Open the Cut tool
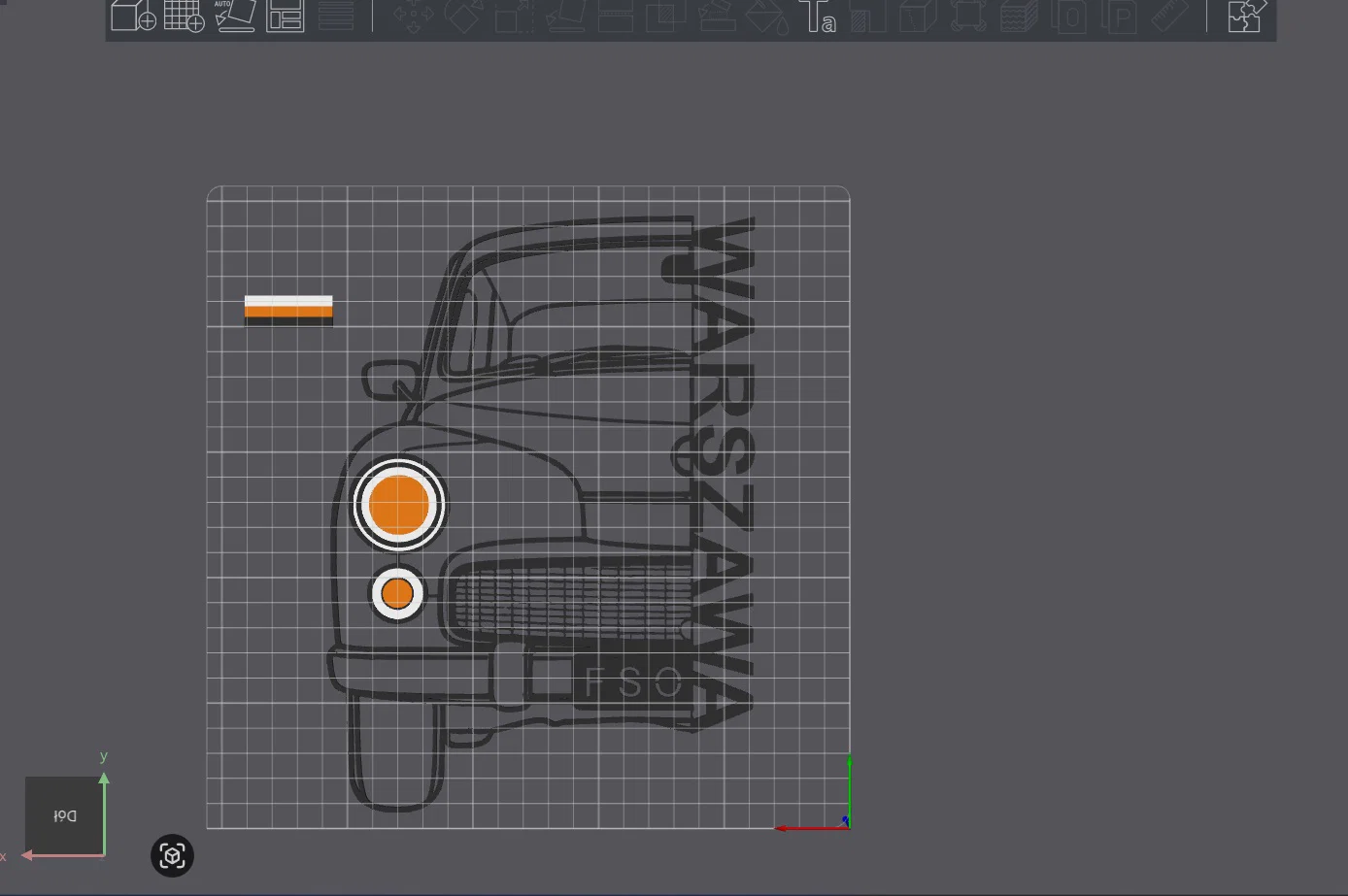 pos(615,17)
